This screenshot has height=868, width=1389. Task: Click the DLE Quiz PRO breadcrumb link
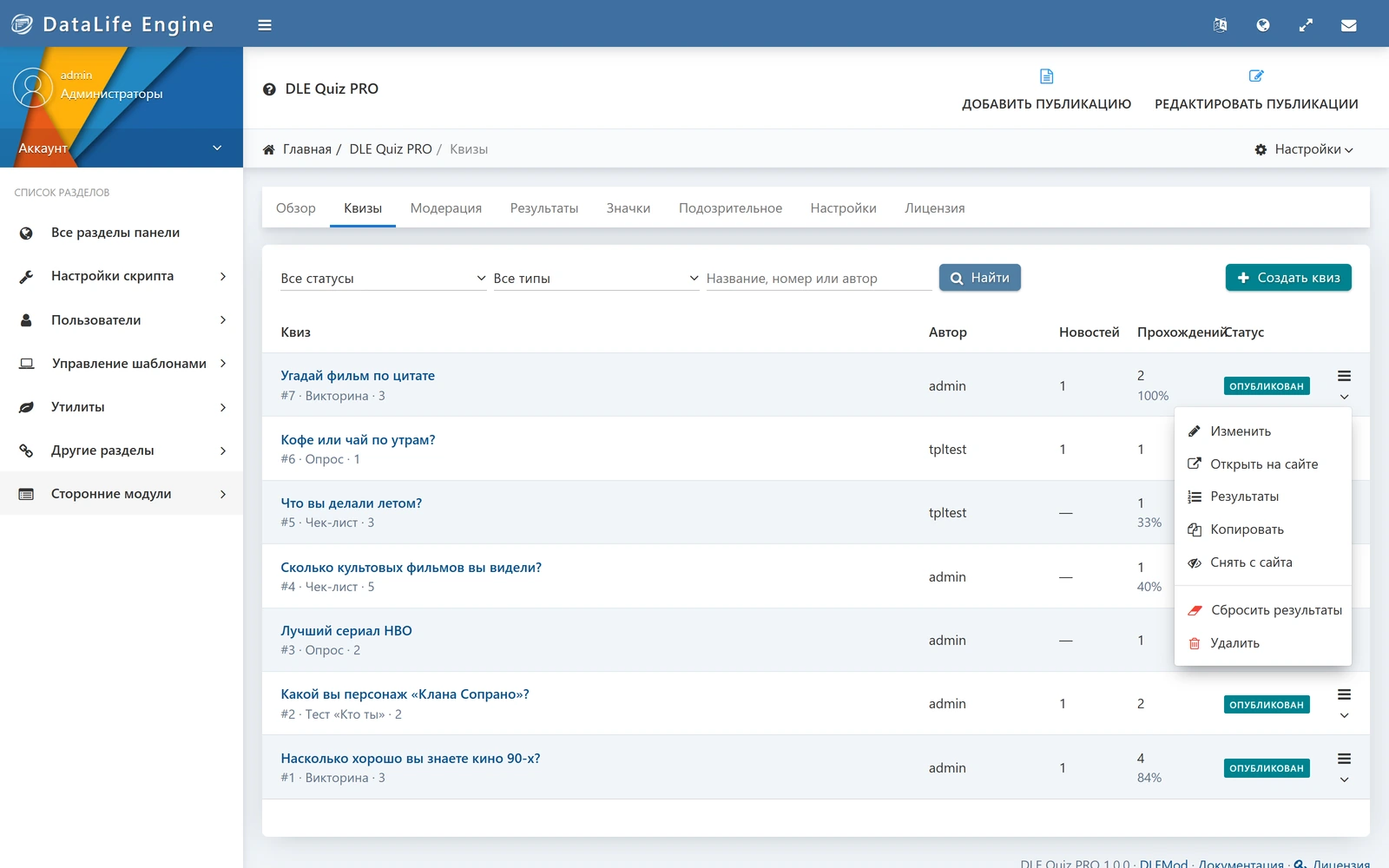391,149
